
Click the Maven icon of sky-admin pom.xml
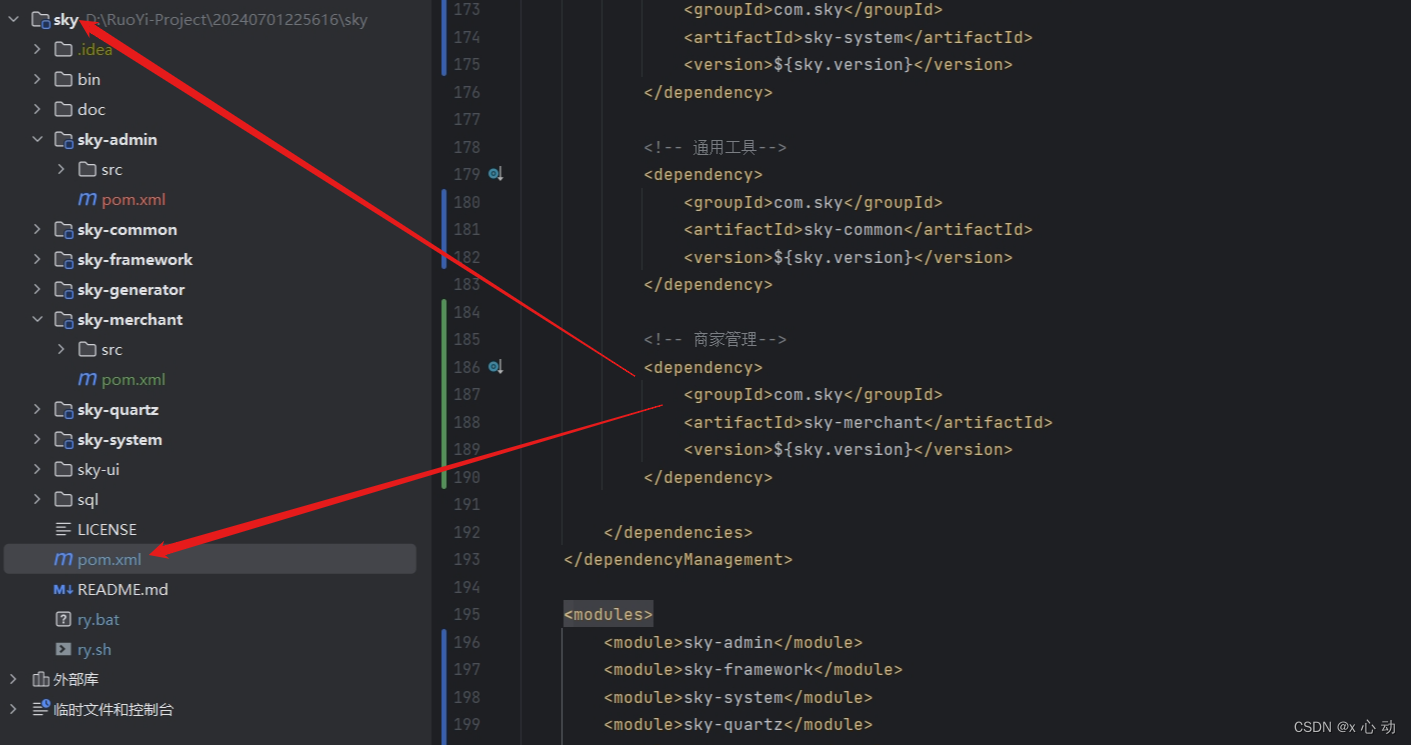click(87, 200)
